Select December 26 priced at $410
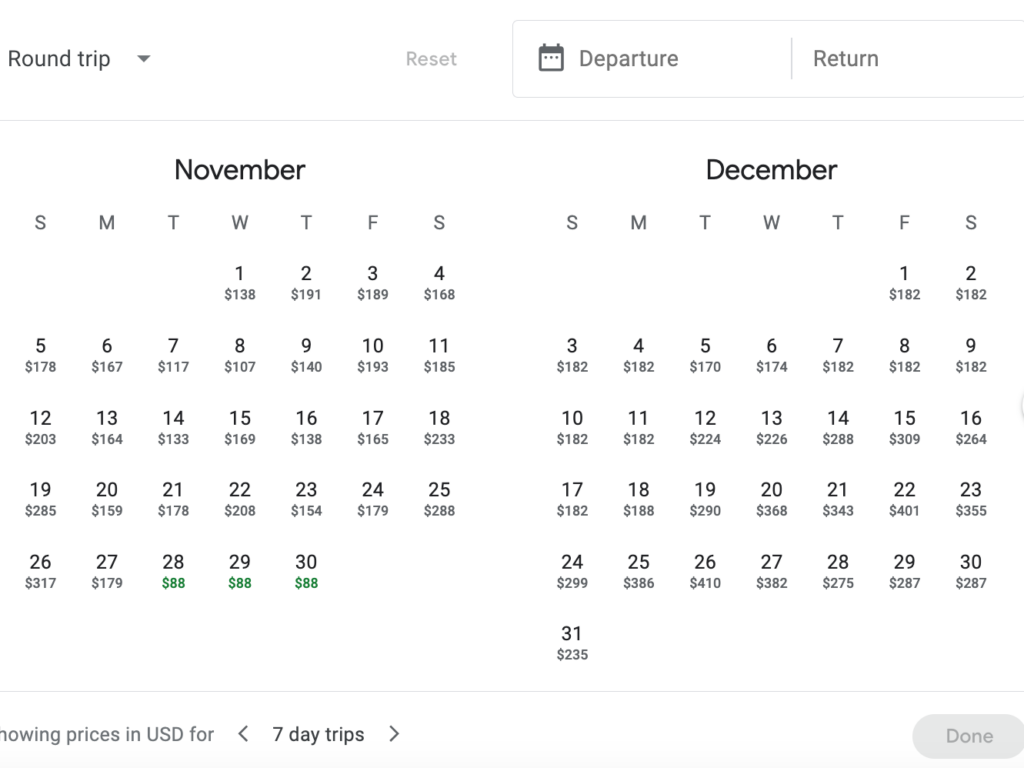The image size is (1024, 768). pyautogui.click(x=705, y=571)
